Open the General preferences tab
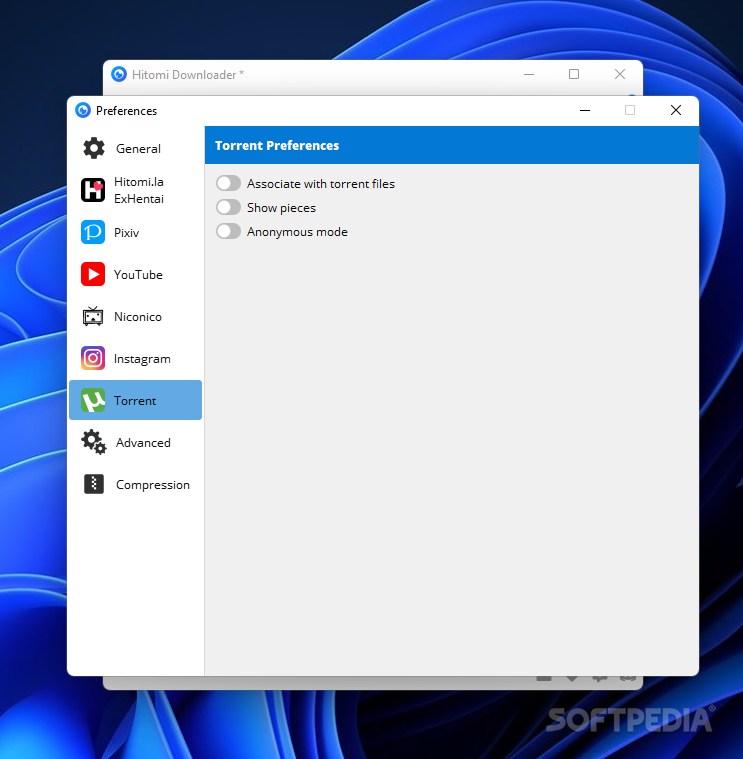 (x=136, y=148)
